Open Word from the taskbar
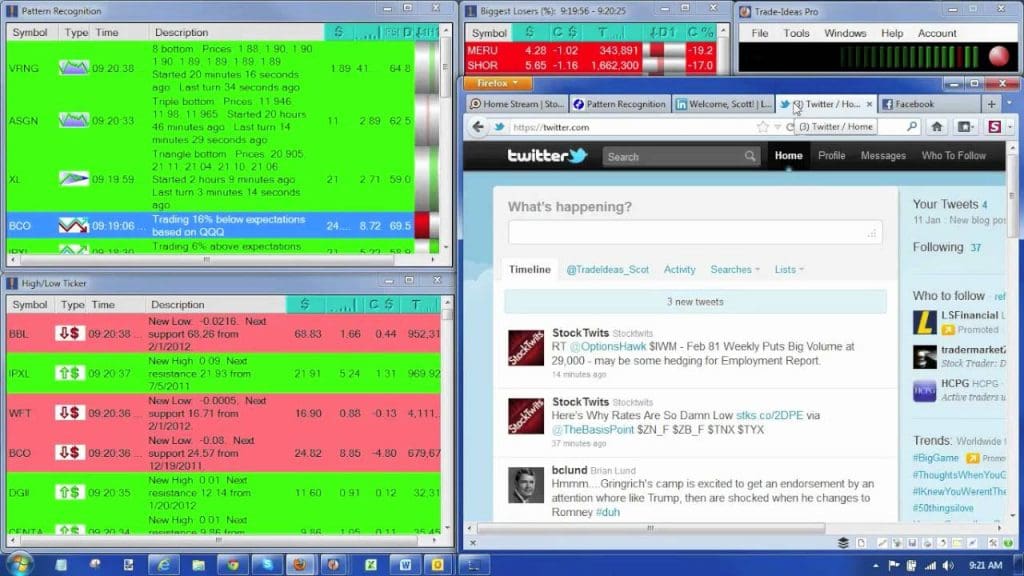The width and height of the screenshot is (1024, 576). pyautogui.click(x=405, y=565)
